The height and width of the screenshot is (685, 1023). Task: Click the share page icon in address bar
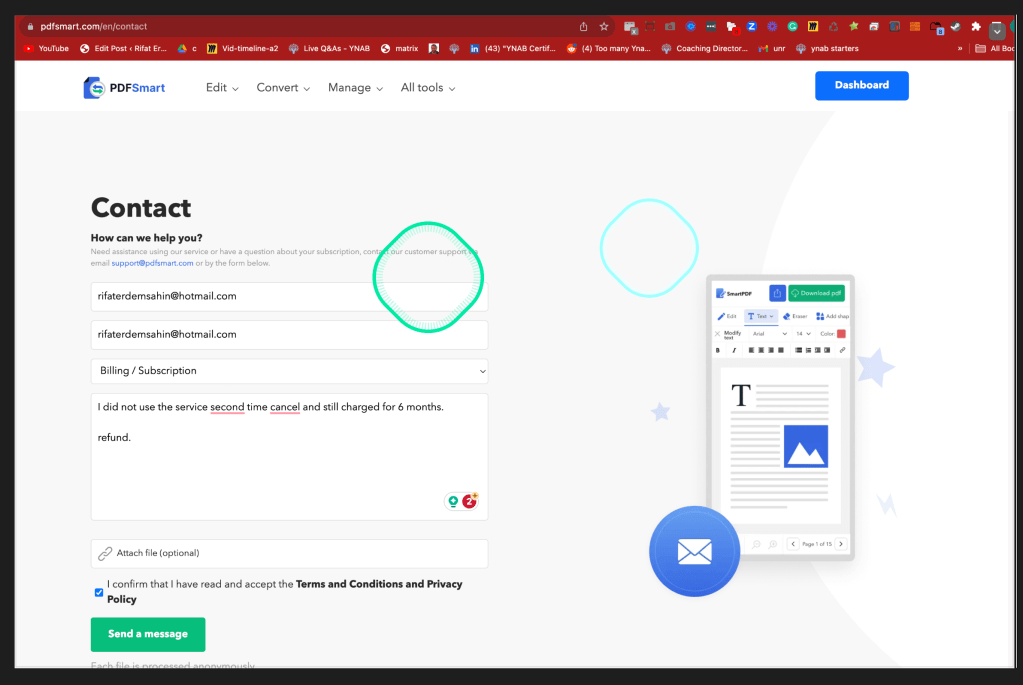pos(583,27)
